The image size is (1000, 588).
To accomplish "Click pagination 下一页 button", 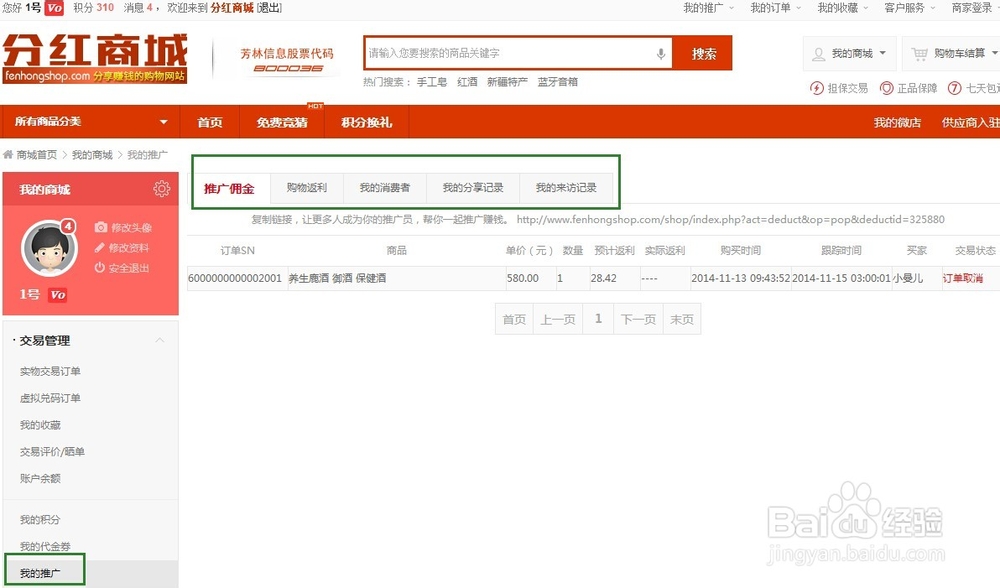I will tap(638, 319).
